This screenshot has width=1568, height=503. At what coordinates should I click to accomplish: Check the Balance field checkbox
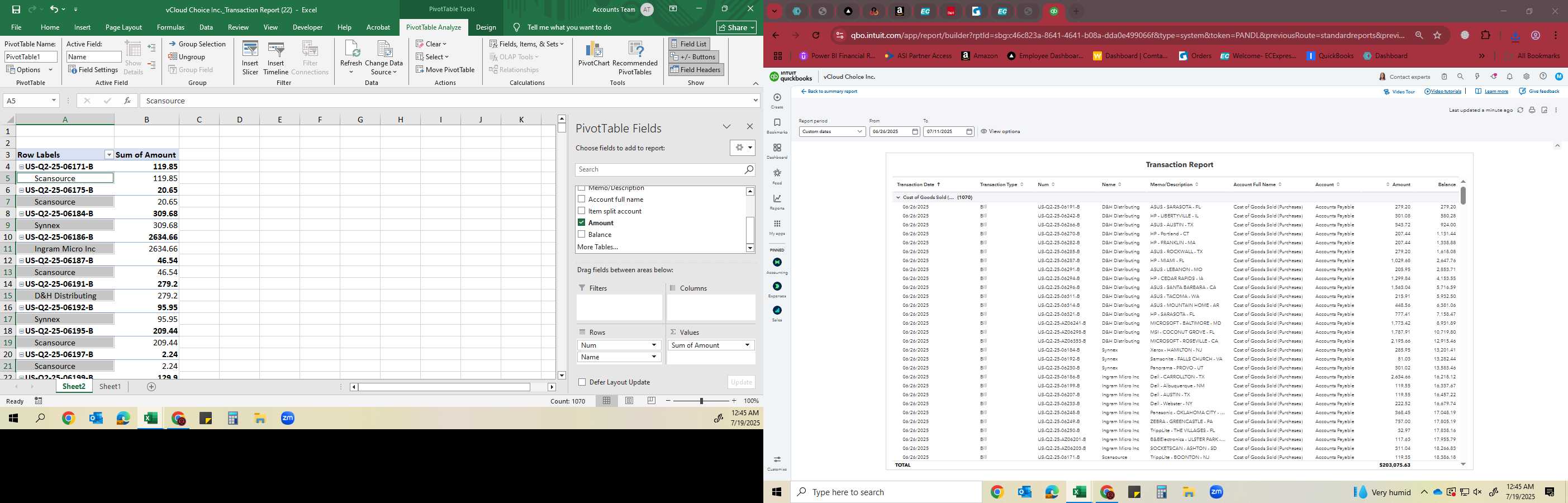(581, 234)
